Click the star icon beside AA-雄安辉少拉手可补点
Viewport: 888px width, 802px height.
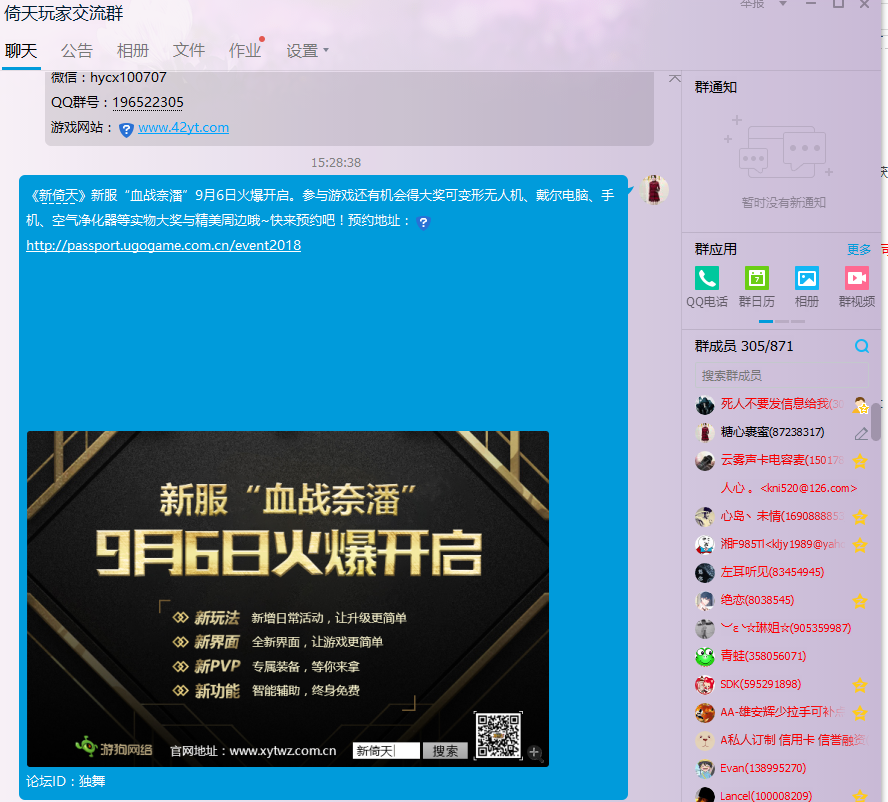(860, 713)
